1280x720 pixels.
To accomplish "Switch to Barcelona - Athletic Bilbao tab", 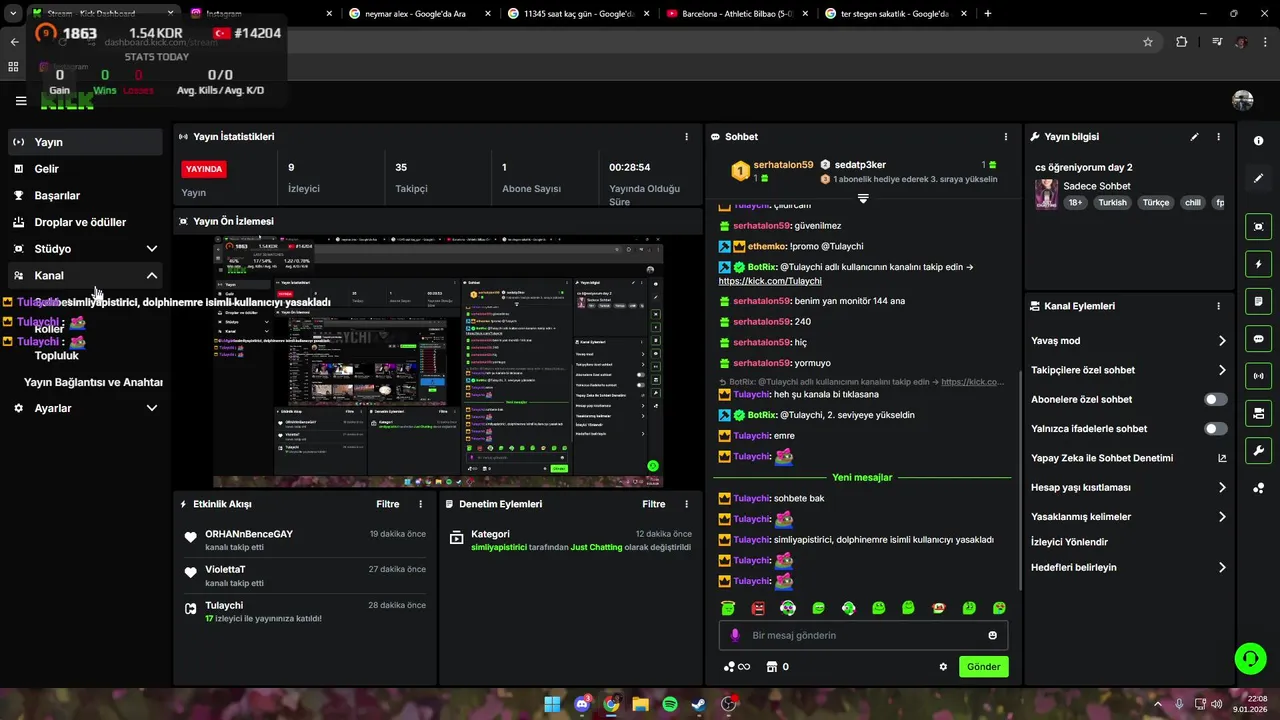I will (738, 14).
